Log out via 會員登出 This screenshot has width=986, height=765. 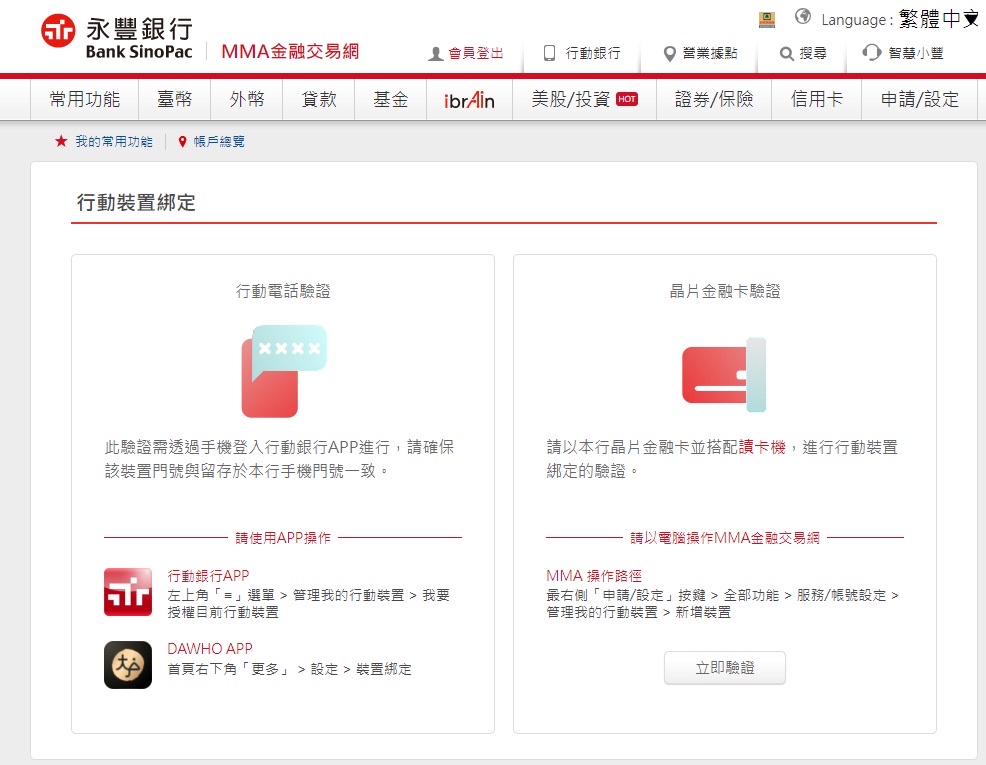click(466, 53)
